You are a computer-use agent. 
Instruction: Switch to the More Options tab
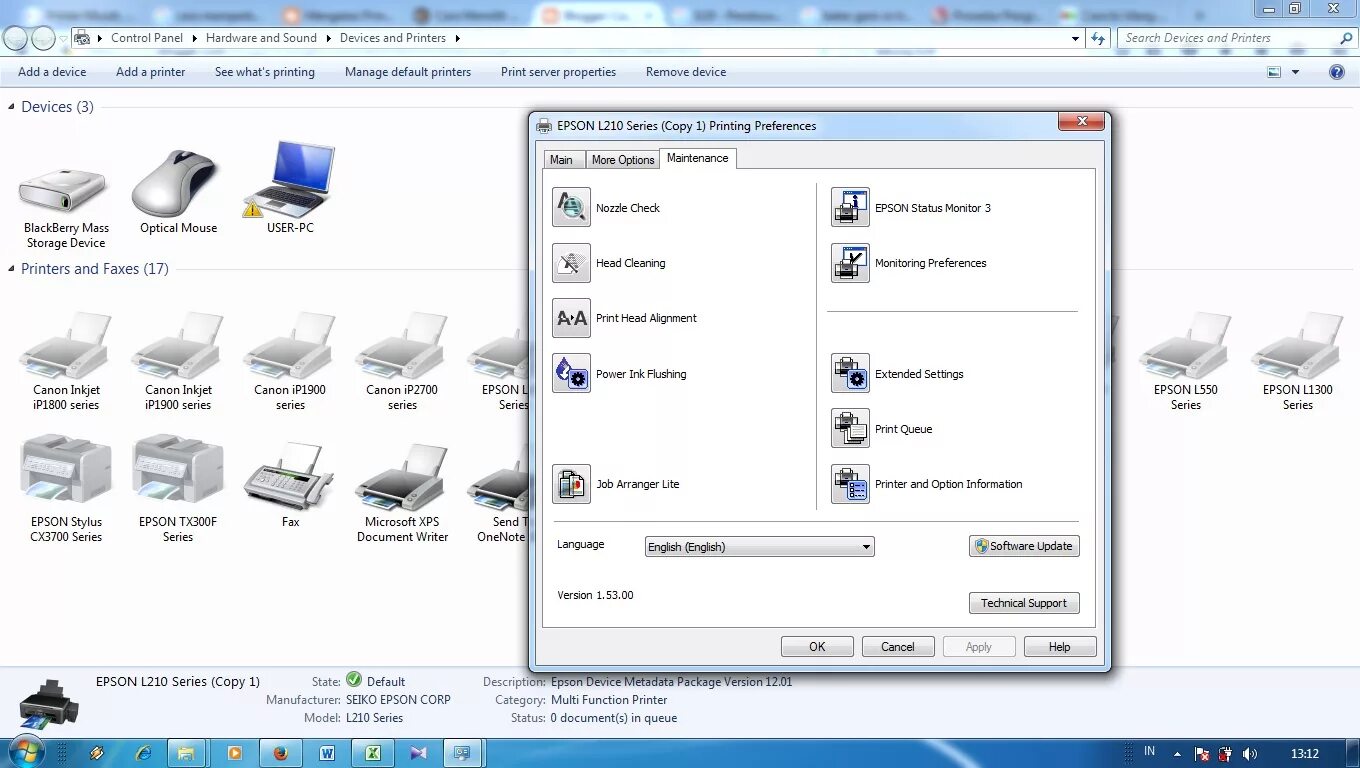(622, 160)
